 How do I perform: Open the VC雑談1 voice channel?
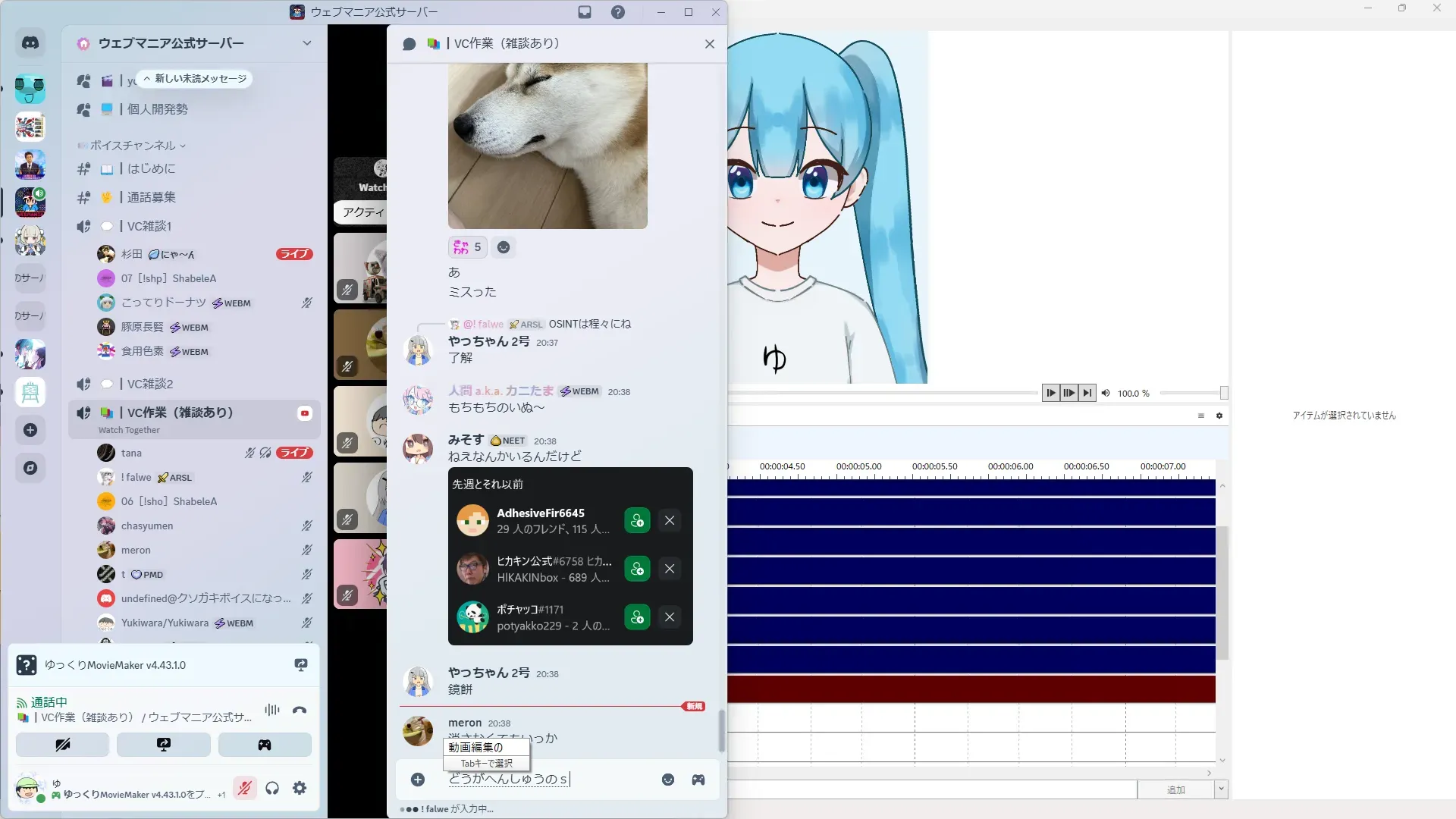[149, 226]
